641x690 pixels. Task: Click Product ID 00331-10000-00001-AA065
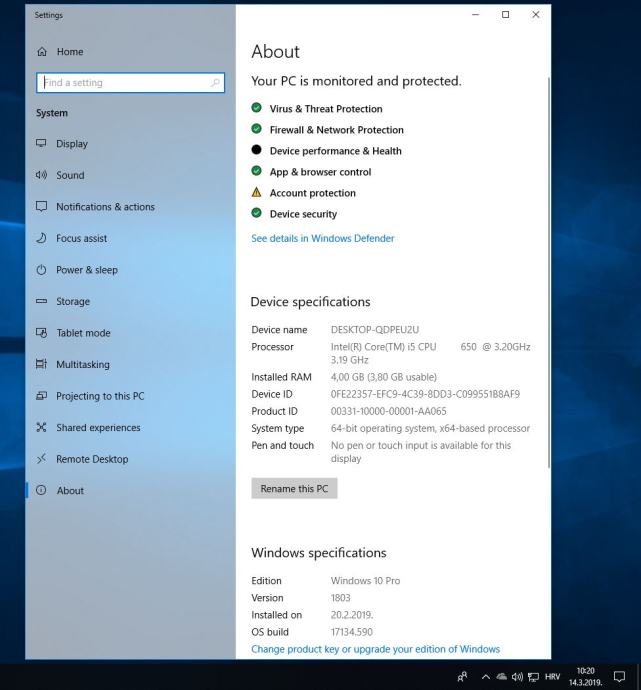388,411
